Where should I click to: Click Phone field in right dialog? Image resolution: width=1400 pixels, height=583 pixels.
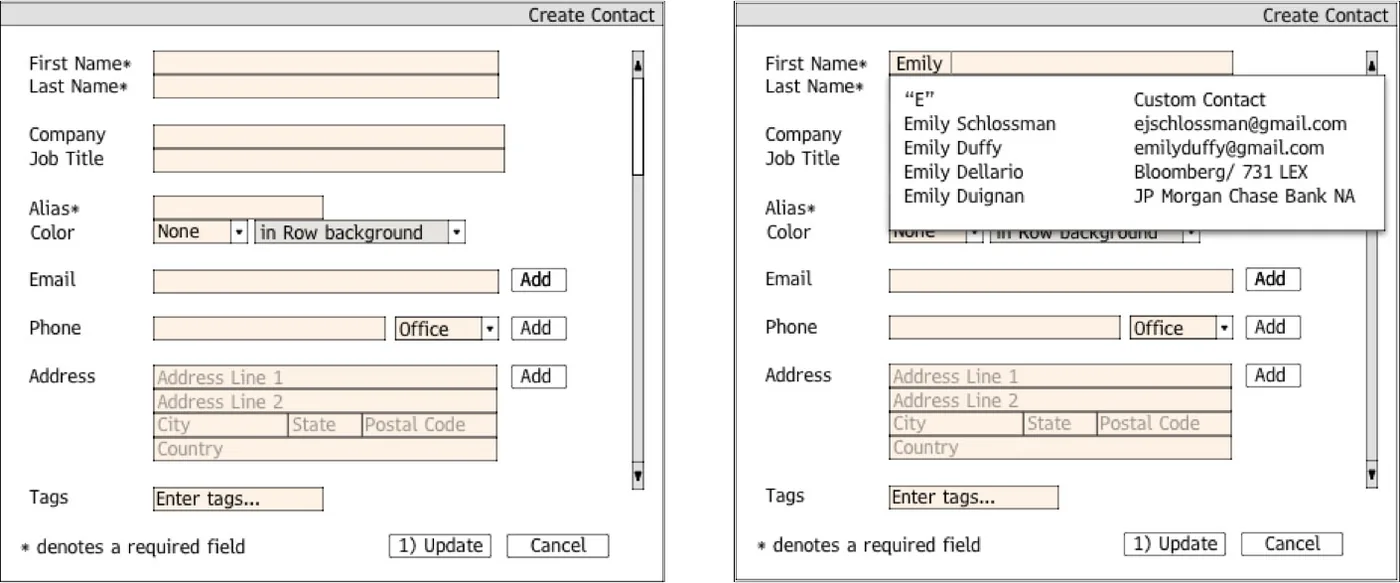point(1005,328)
